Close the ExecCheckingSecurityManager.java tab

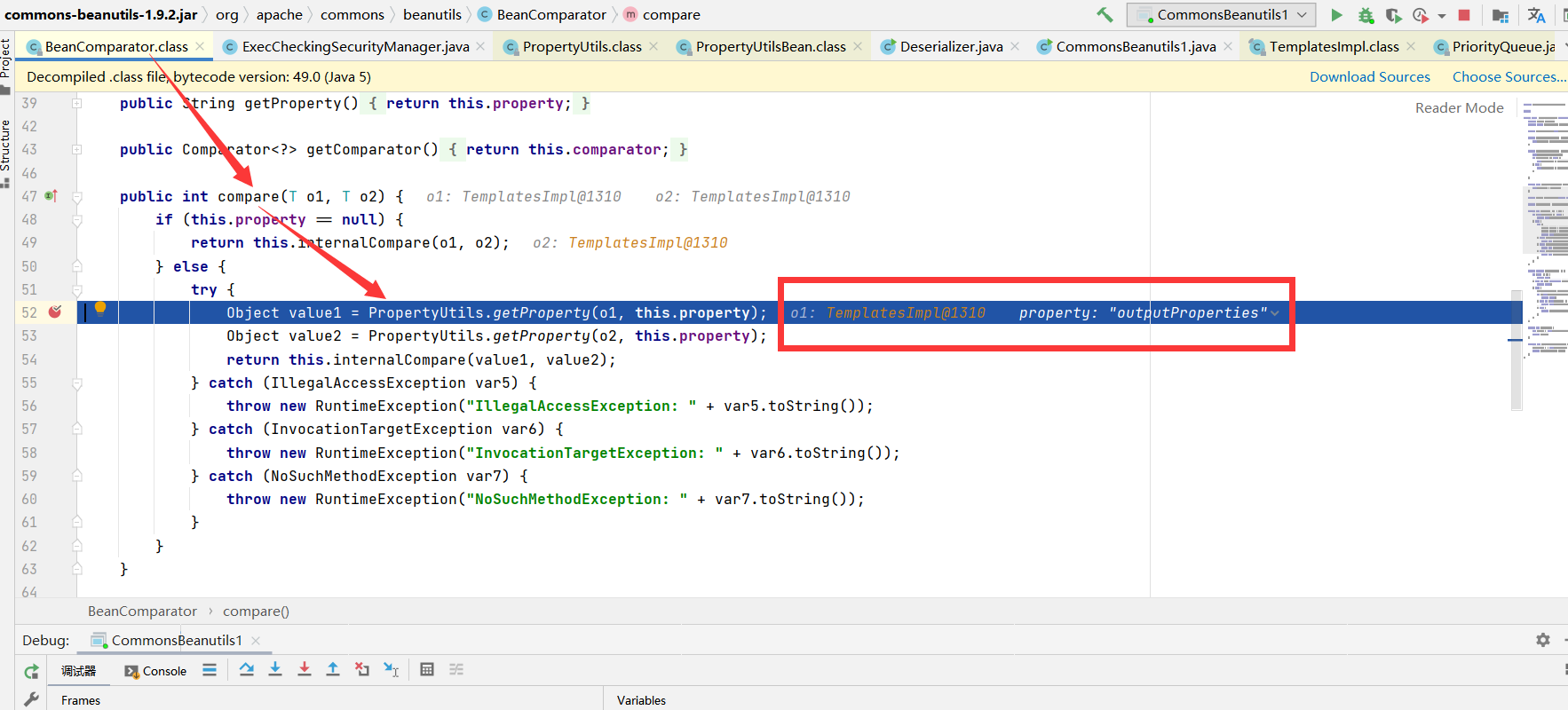(480, 46)
